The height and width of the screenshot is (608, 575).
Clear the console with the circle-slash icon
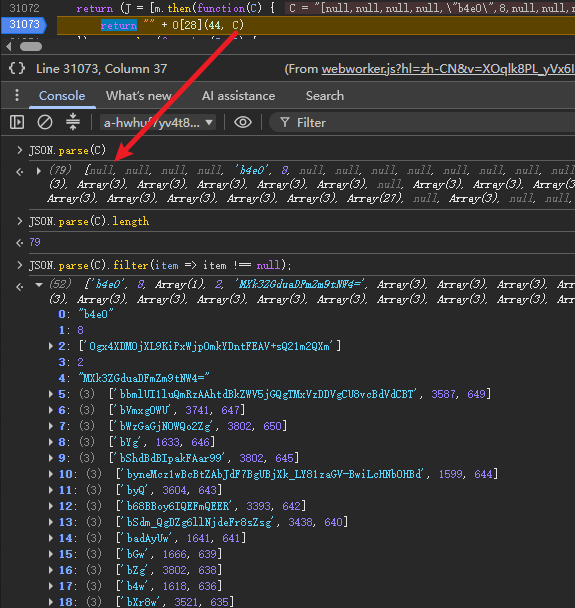pos(45,123)
